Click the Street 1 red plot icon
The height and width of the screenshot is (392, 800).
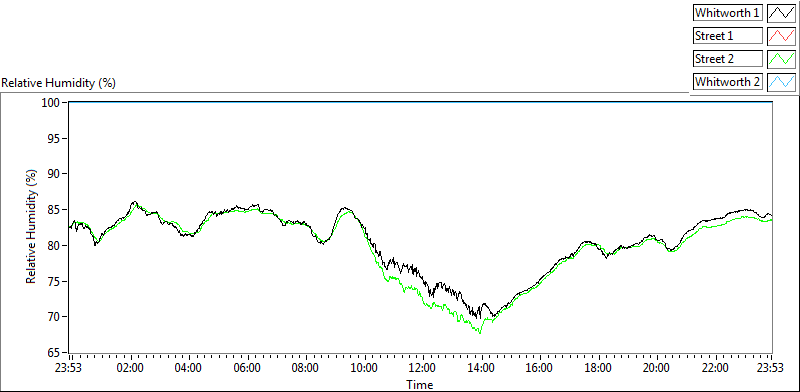click(x=780, y=36)
